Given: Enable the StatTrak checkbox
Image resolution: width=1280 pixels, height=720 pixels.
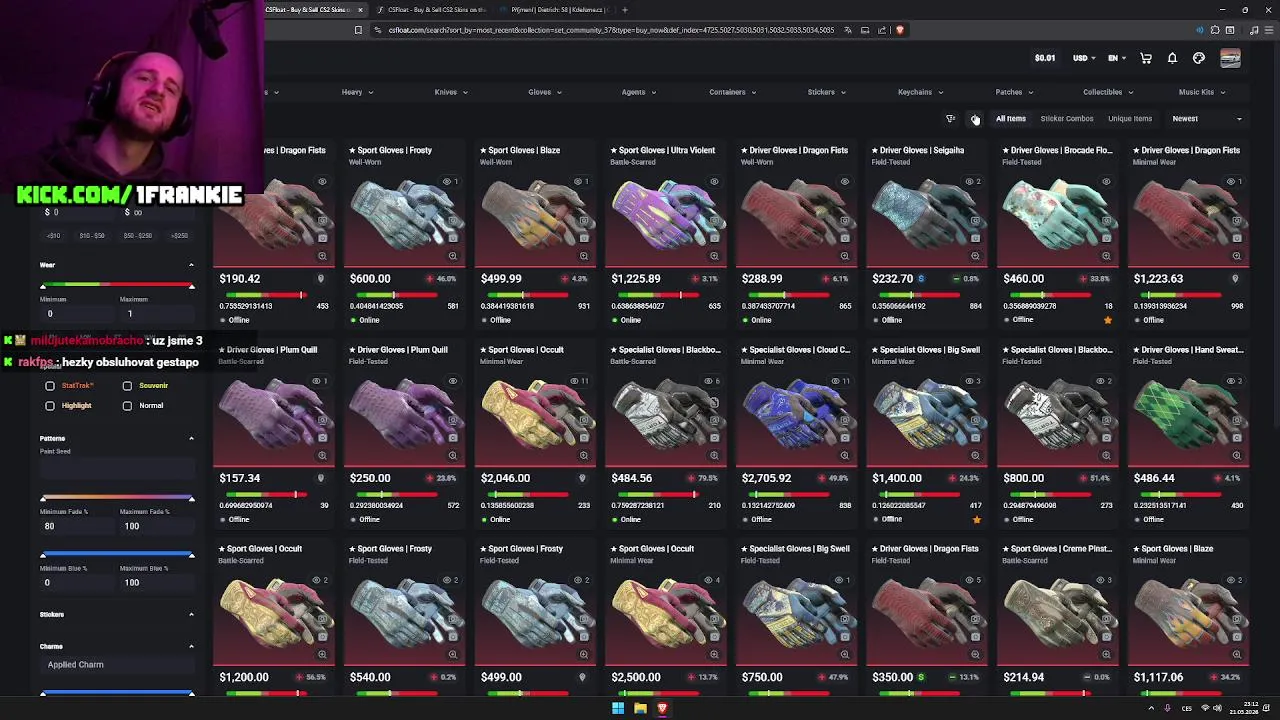Looking at the screenshot, I should (50, 386).
